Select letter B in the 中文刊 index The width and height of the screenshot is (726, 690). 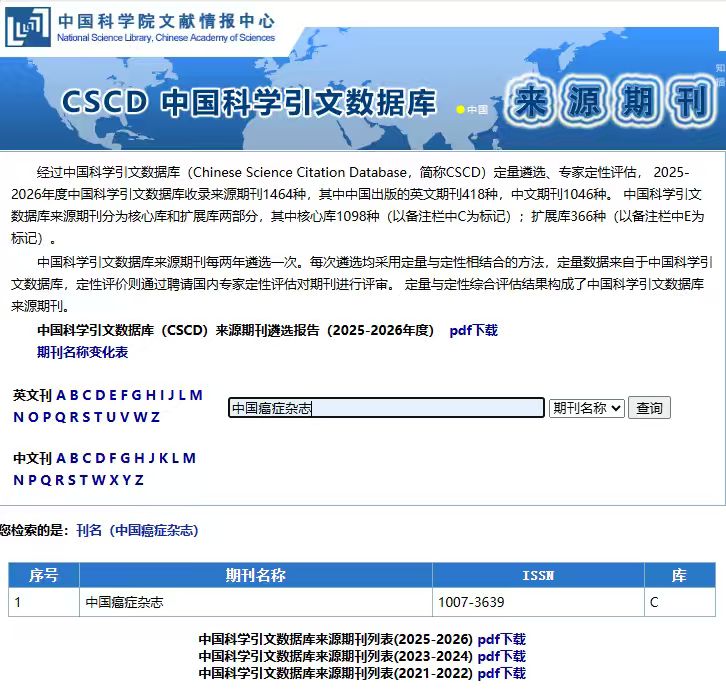(x=74, y=458)
